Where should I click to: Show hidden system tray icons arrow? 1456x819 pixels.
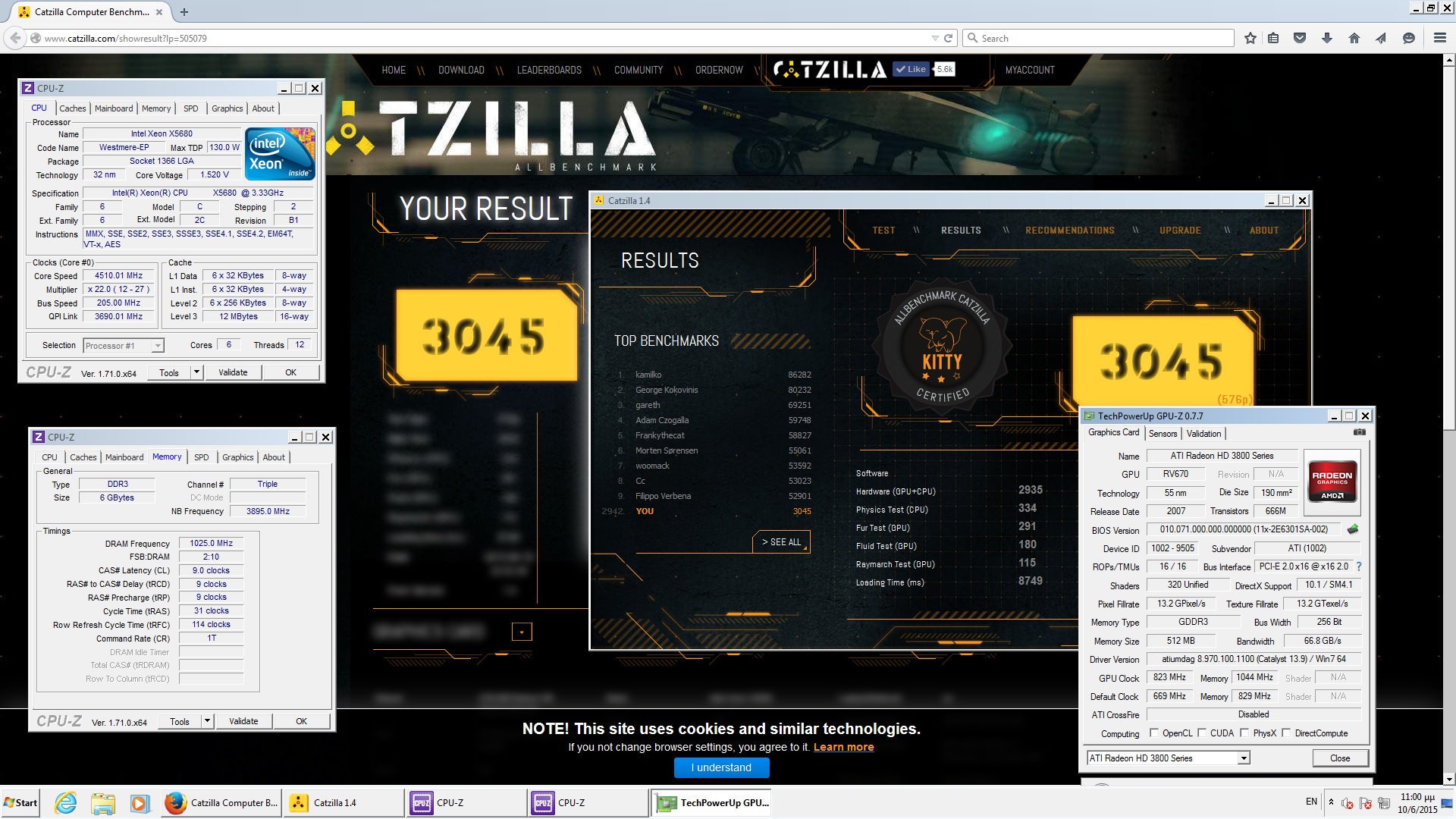(1331, 802)
